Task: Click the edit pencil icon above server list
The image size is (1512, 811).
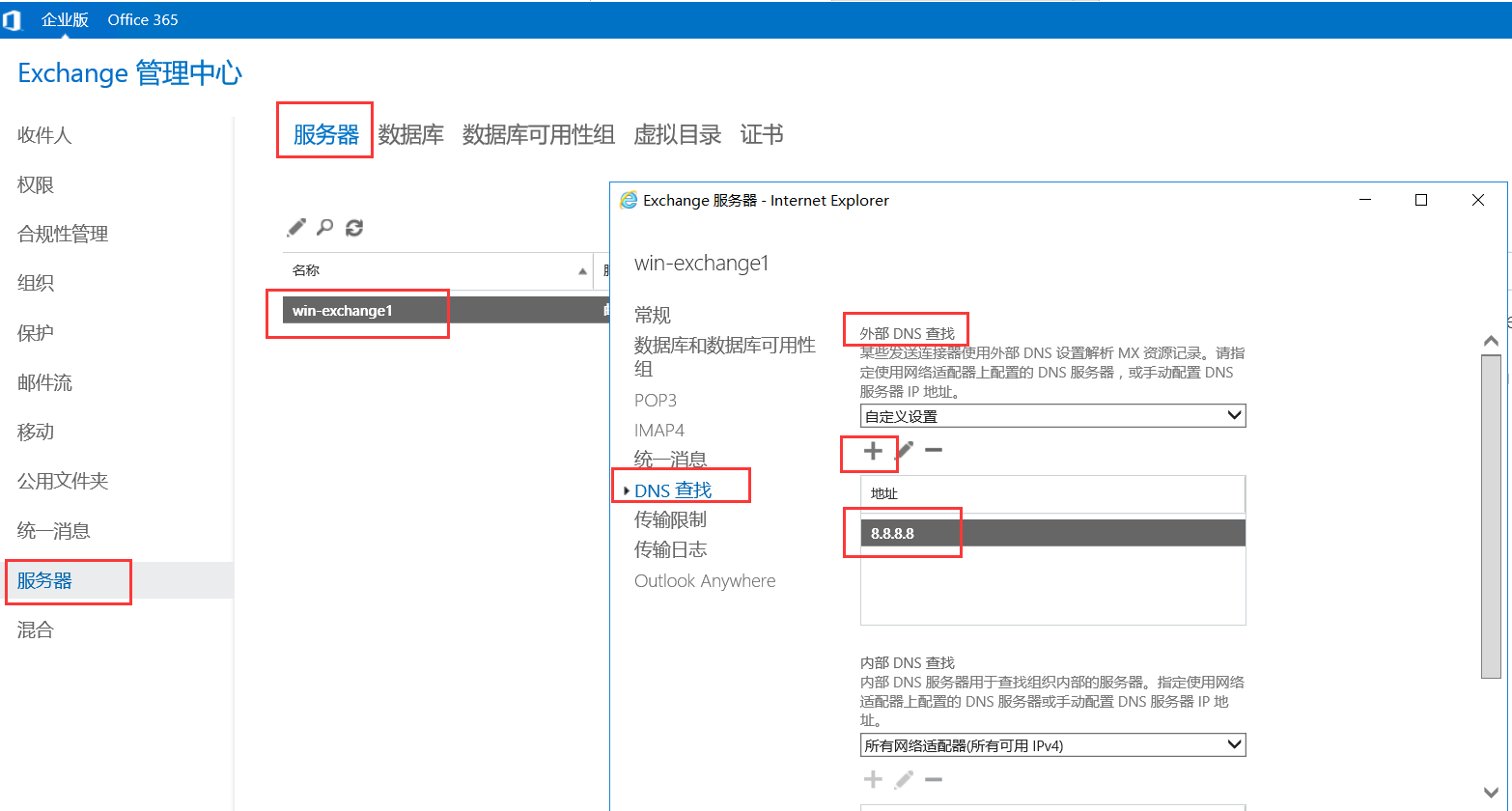Action: click(295, 227)
